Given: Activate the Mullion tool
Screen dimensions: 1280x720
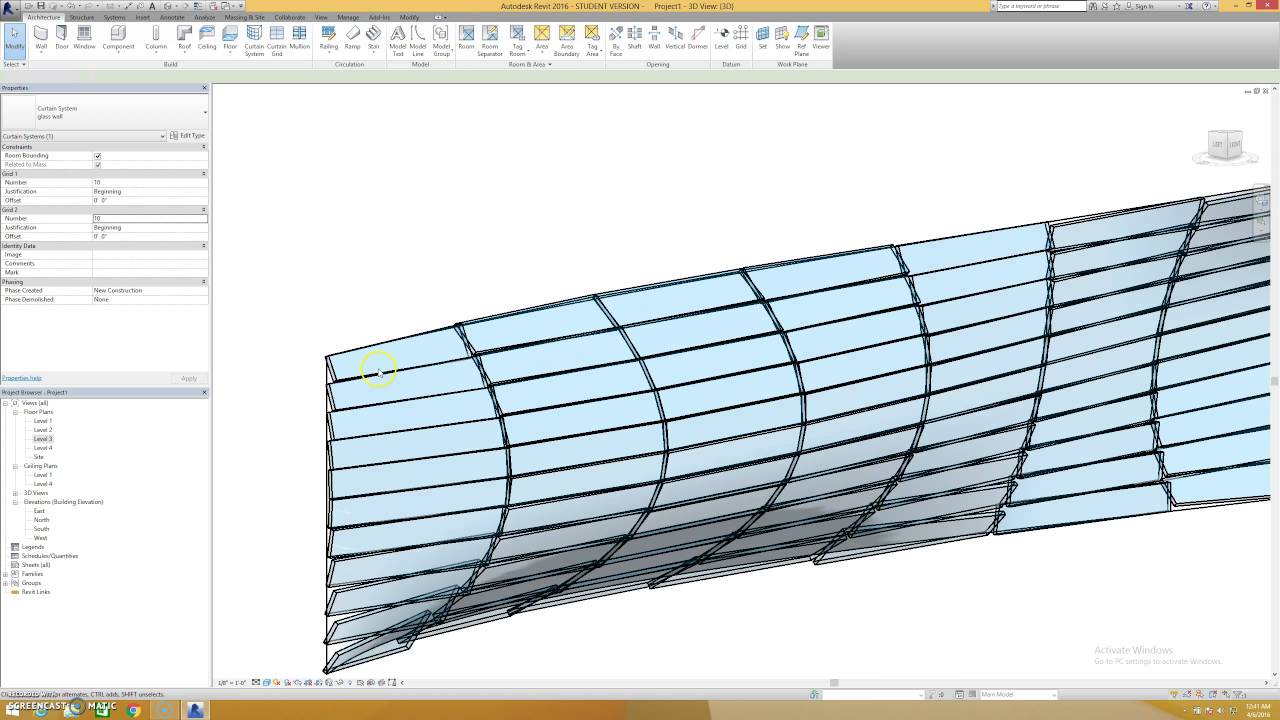Looking at the screenshot, I should click(x=300, y=38).
